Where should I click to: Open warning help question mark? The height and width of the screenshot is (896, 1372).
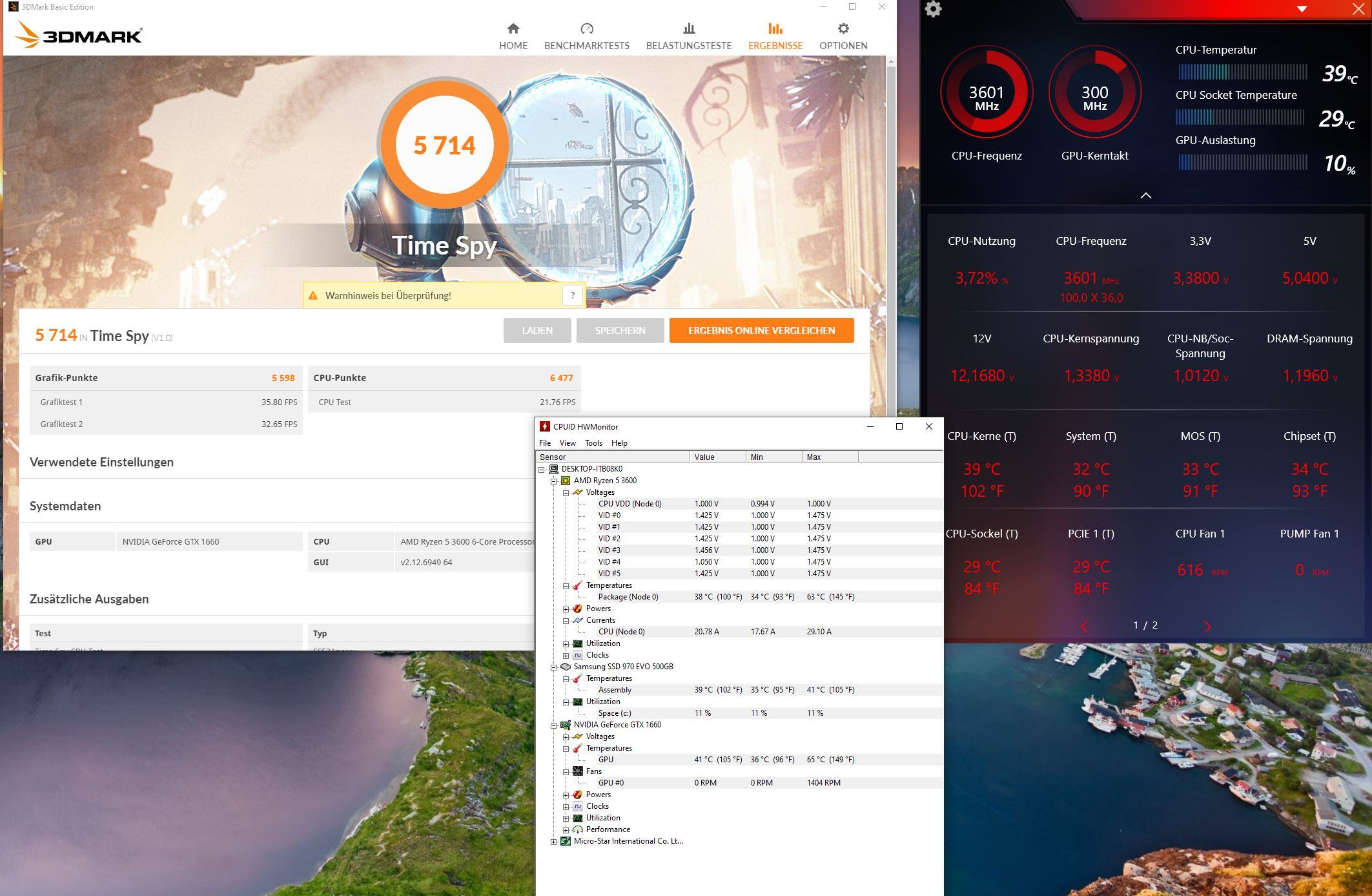573,295
